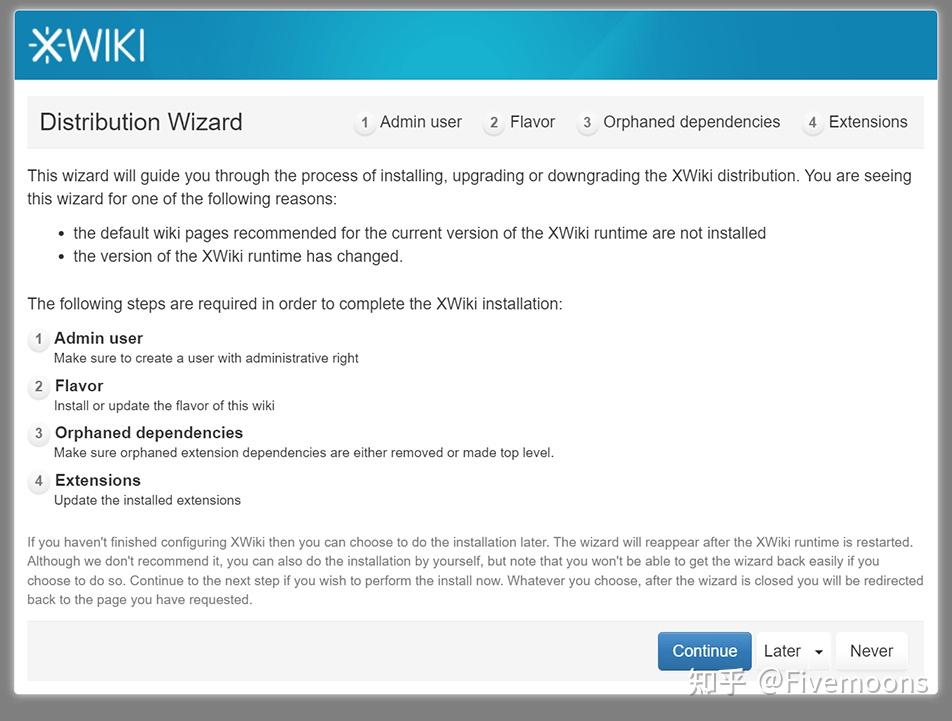Click the circled "2" beside Flavor step description

(38, 387)
